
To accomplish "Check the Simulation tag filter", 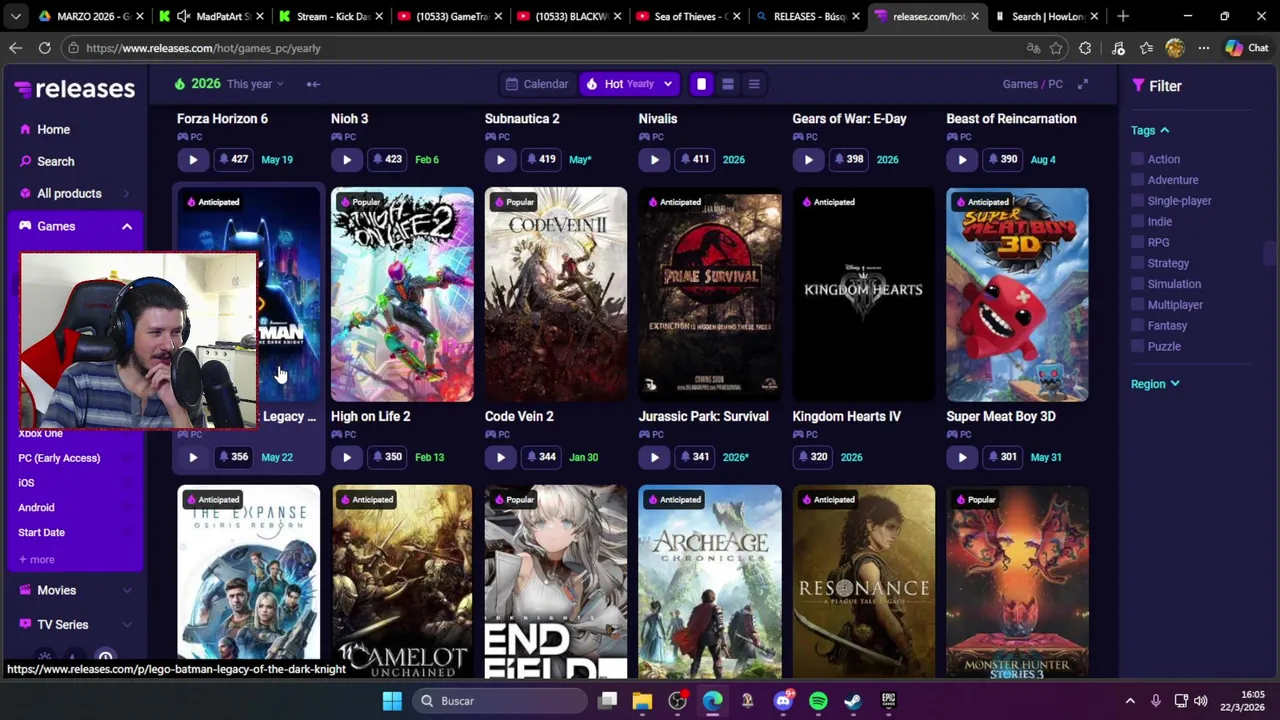I will click(x=1137, y=284).
